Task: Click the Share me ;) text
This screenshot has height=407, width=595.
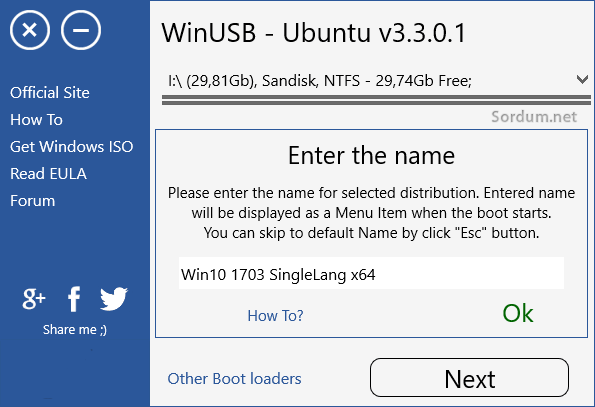Action: pos(75,330)
